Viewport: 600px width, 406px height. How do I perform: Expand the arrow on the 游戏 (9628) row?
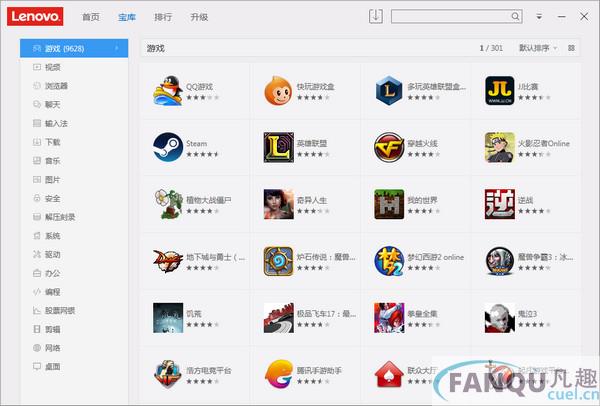pos(116,48)
